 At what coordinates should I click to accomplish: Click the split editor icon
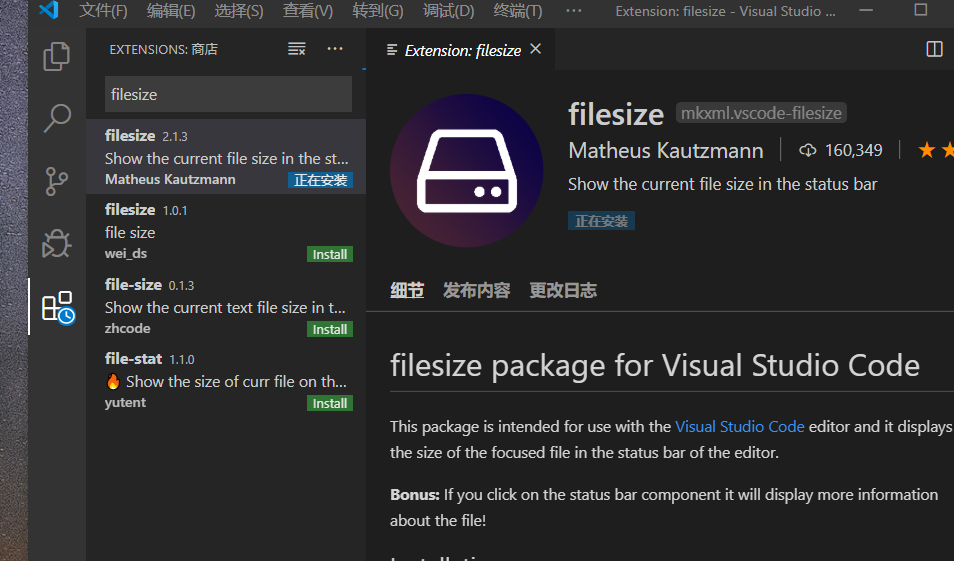click(934, 49)
